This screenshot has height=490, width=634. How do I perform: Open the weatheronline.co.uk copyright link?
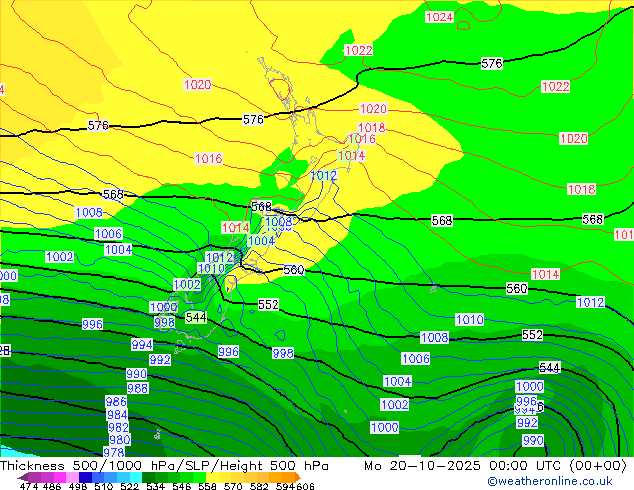[x=550, y=481]
